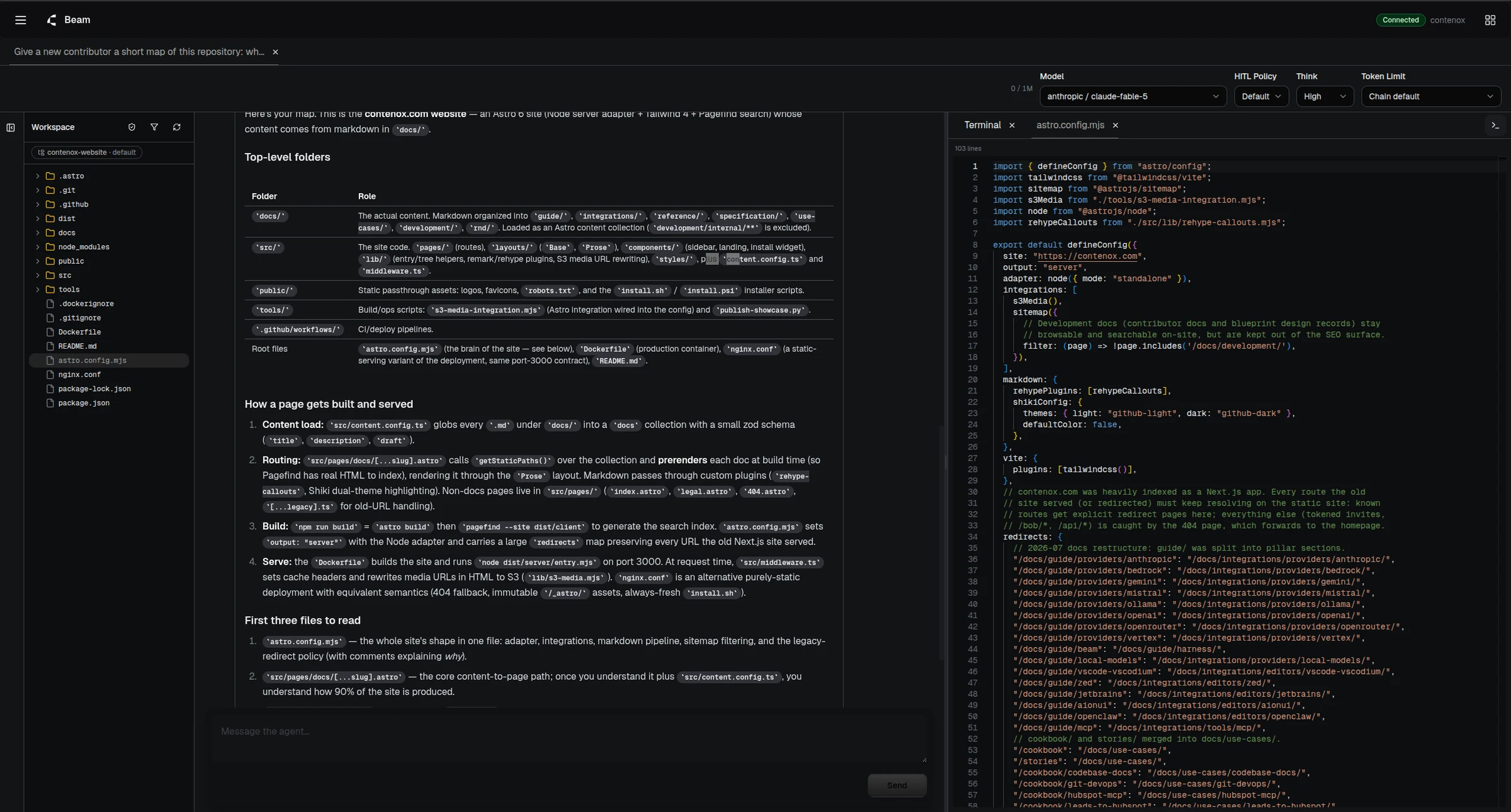Focus the Message the agent input
The height and width of the screenshot is (812, 1511).
tap(569, 738)
